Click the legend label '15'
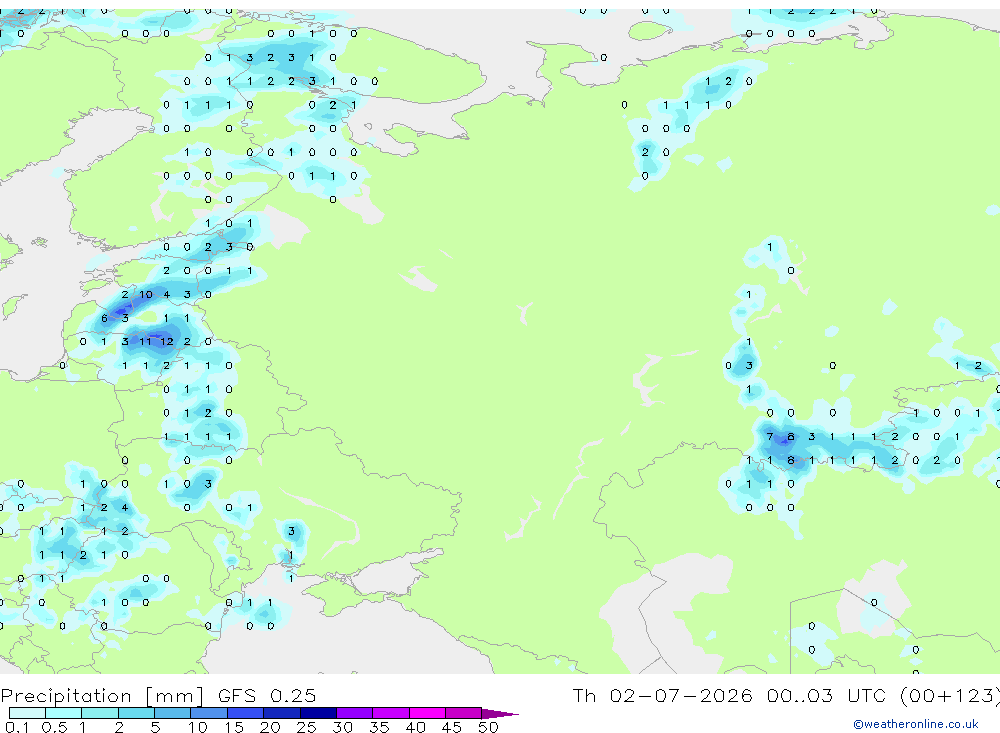This screenshot has height=733, width=1000. pos(234,727)
